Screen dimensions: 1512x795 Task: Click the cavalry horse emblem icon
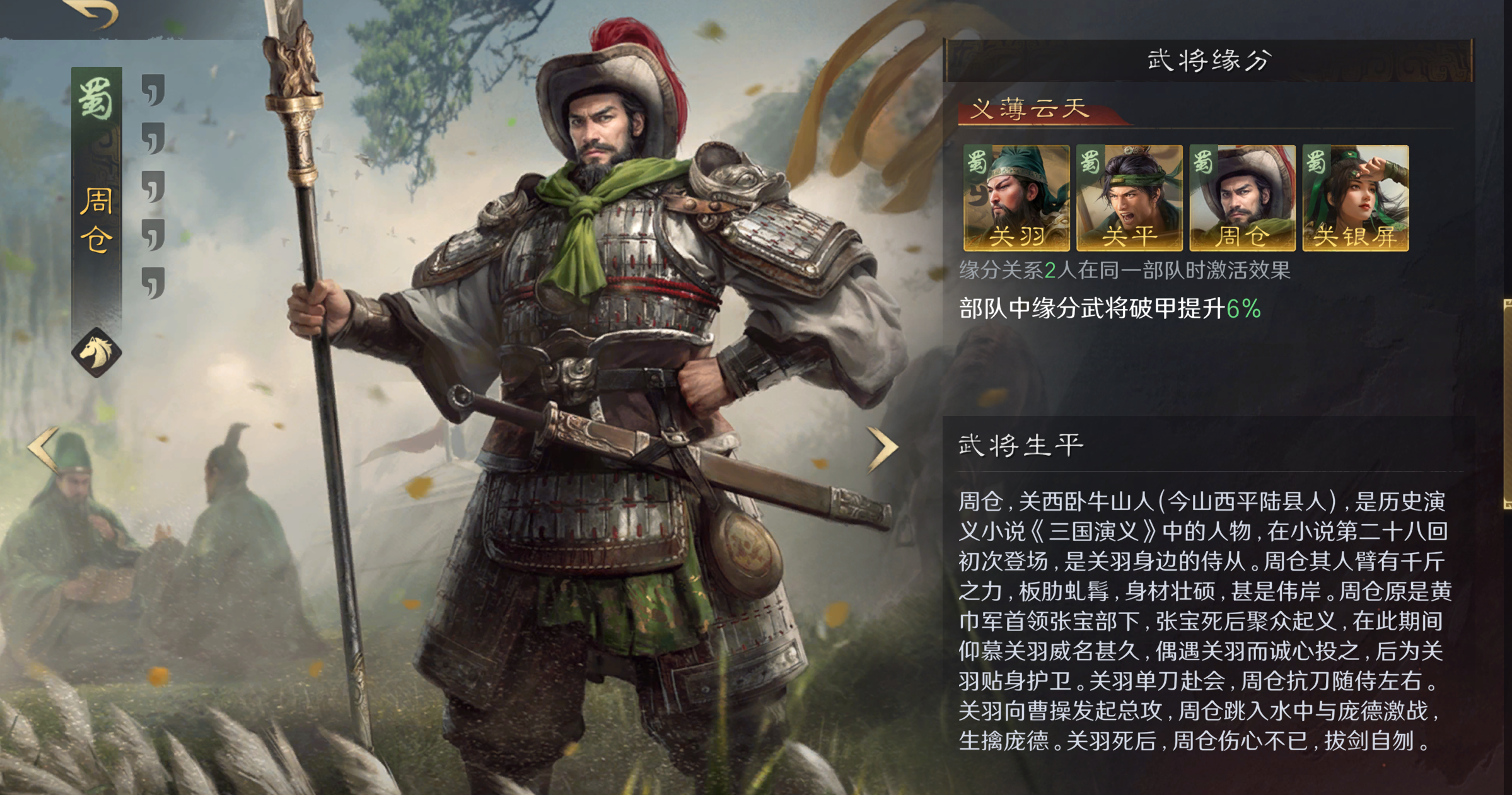(x=96, y=352)
